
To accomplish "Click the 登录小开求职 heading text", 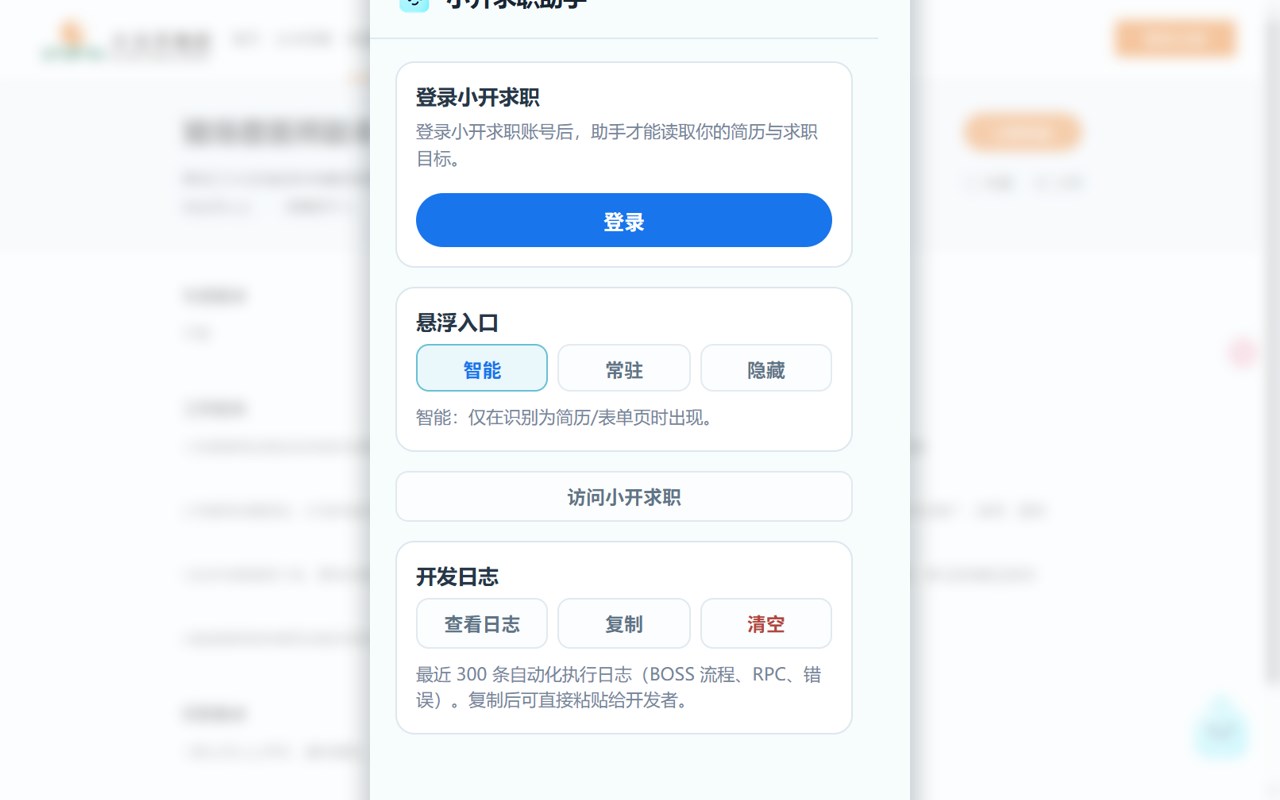I will click(478, 97).
